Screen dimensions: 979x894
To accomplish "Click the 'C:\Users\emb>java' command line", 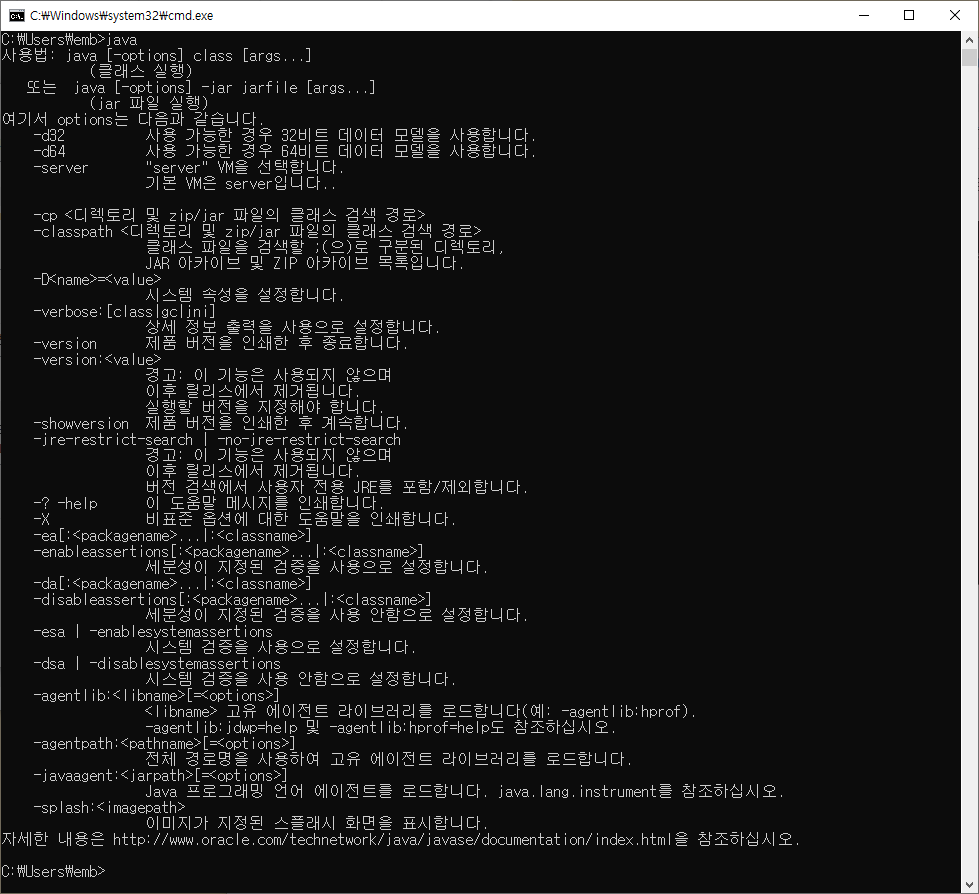I will click(x=69, y=40).
